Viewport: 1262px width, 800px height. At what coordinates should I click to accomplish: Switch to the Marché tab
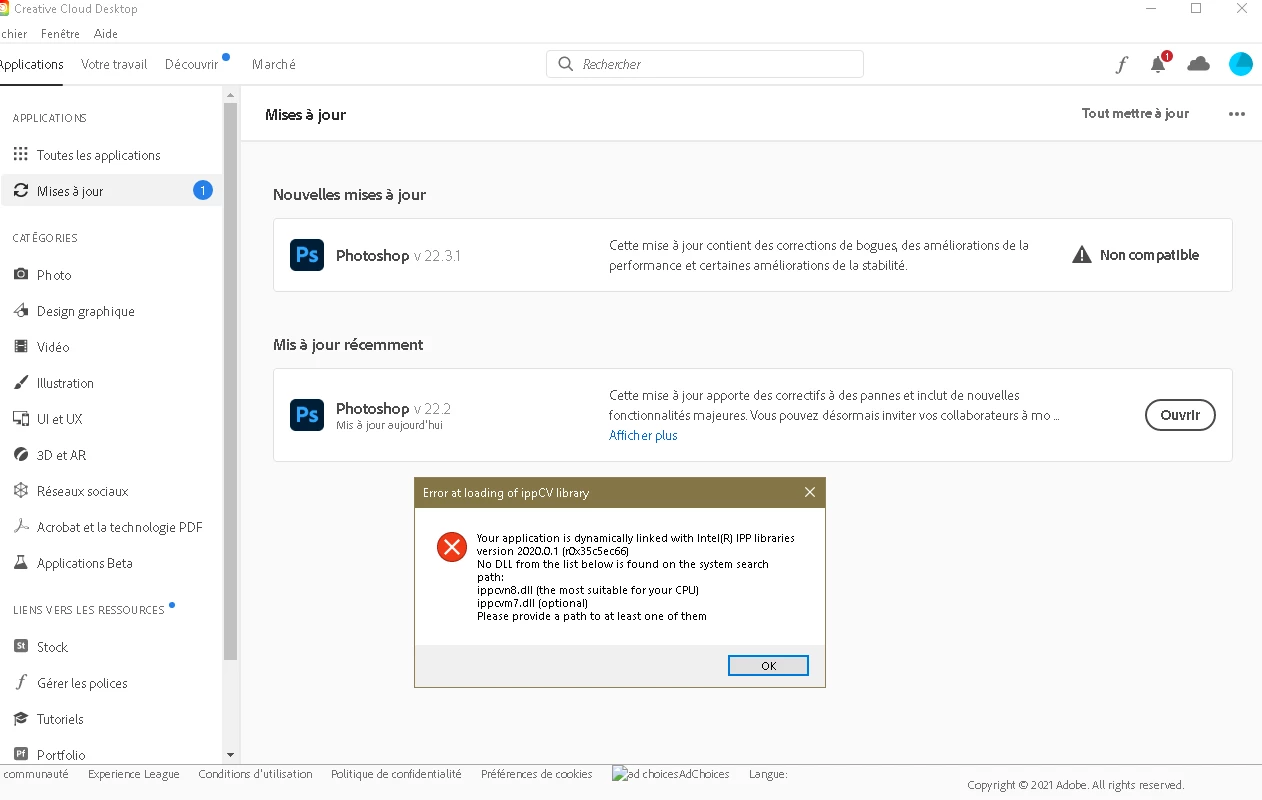point(274,64)
